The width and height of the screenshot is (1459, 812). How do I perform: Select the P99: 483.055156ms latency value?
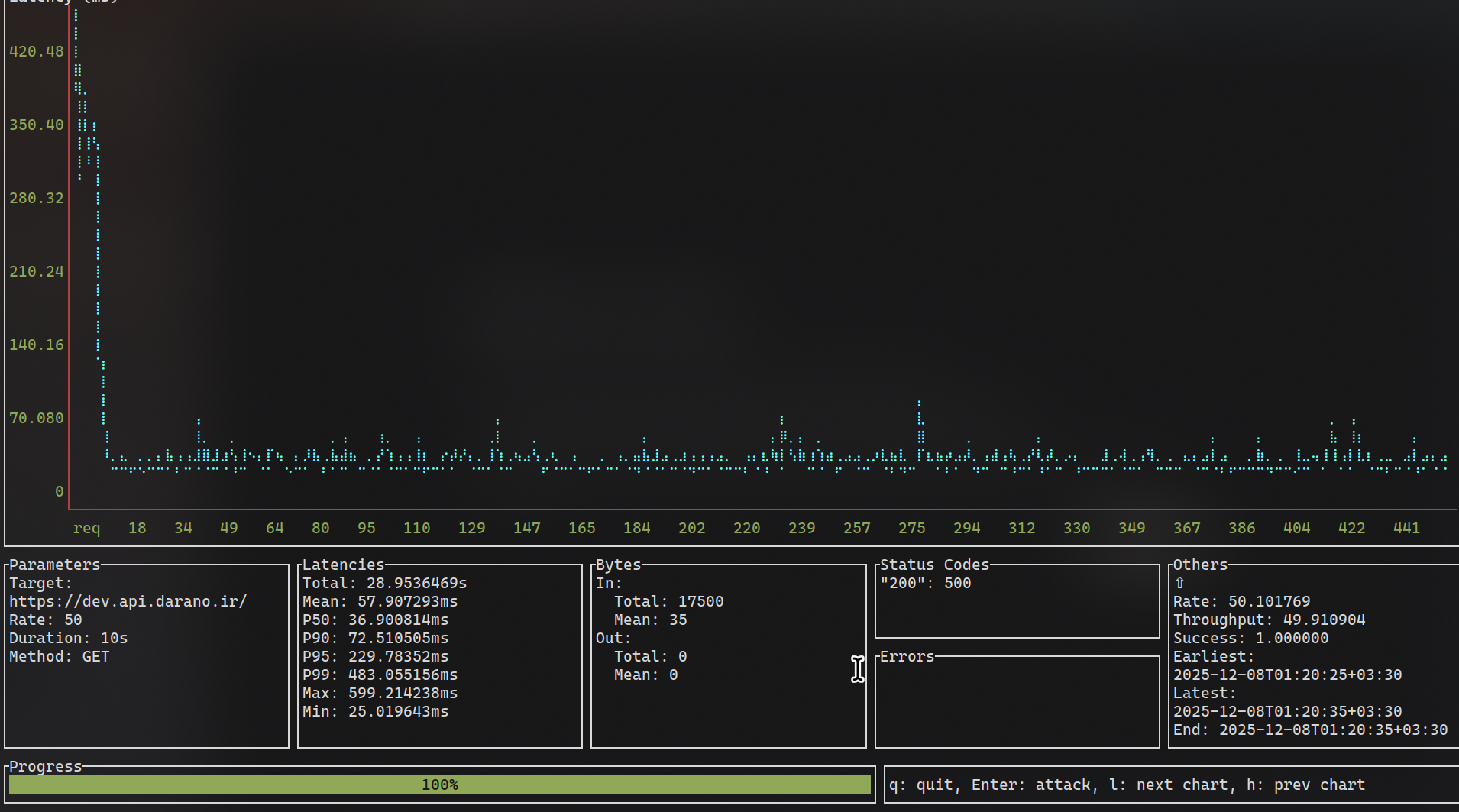point(380,675)
